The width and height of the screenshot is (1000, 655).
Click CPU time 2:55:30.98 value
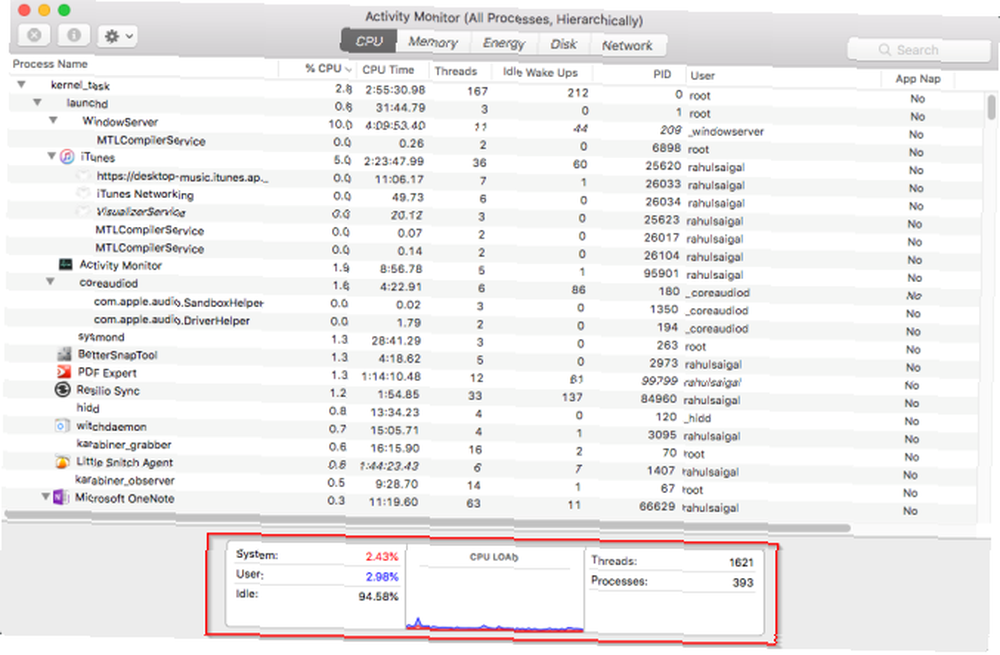point(395,89)
